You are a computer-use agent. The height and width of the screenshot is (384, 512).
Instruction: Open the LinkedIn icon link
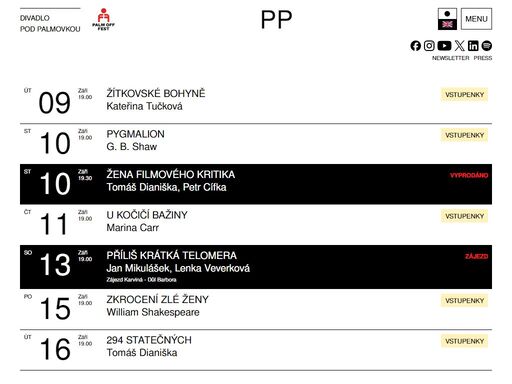pos(473,46)
